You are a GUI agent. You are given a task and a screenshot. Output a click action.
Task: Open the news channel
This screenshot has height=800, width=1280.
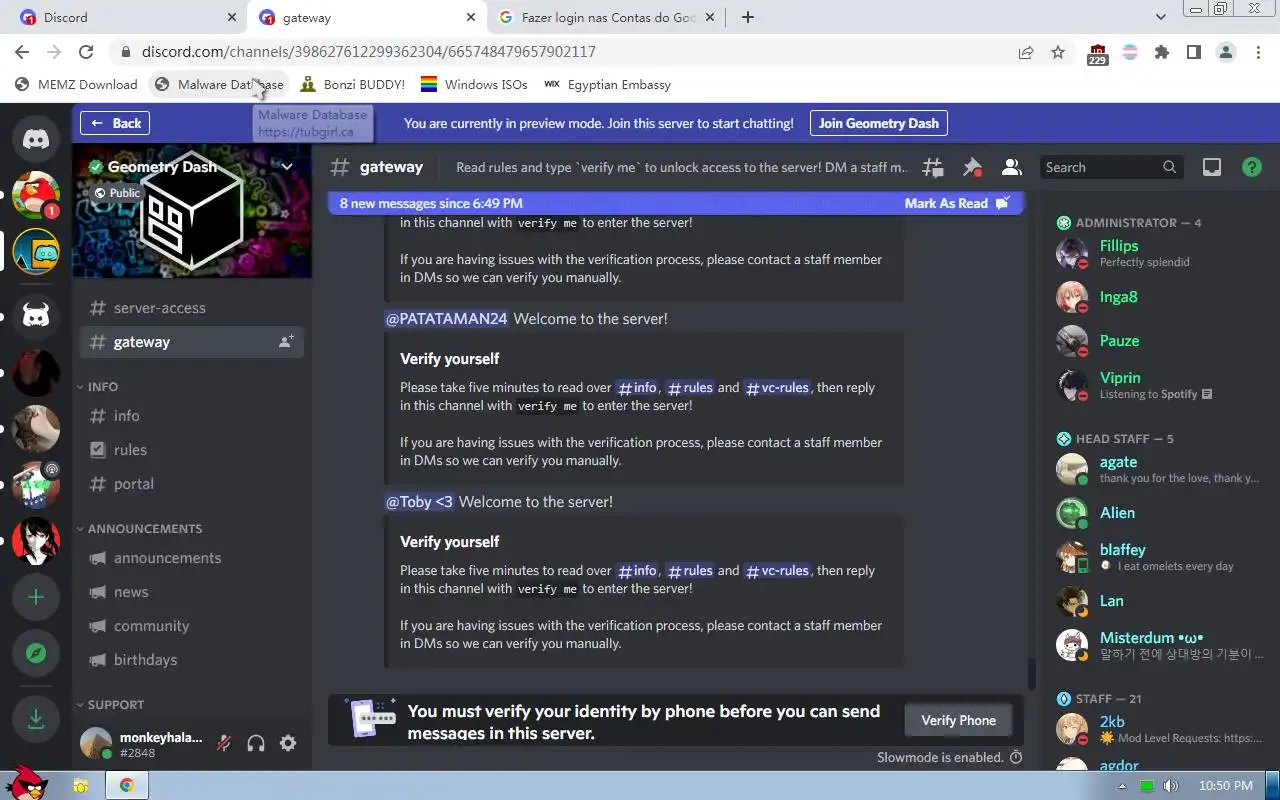(192, 592)
